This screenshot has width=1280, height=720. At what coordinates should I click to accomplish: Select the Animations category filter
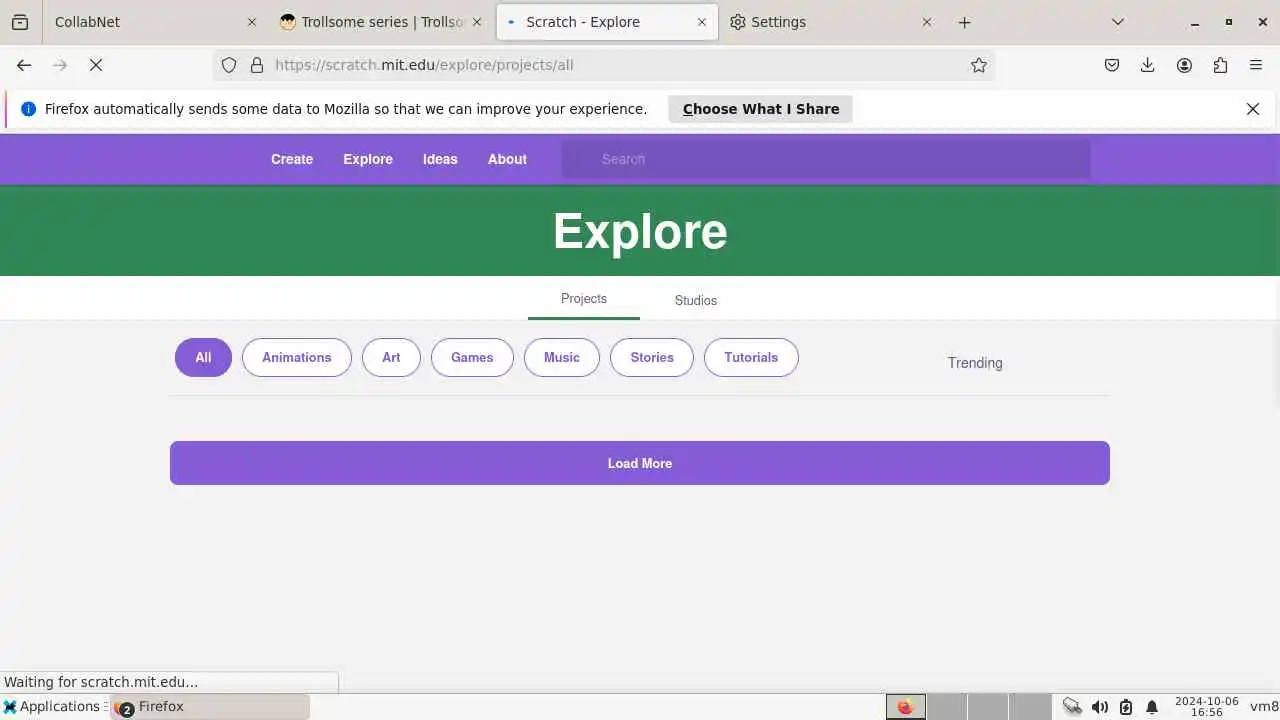[297, 357]
